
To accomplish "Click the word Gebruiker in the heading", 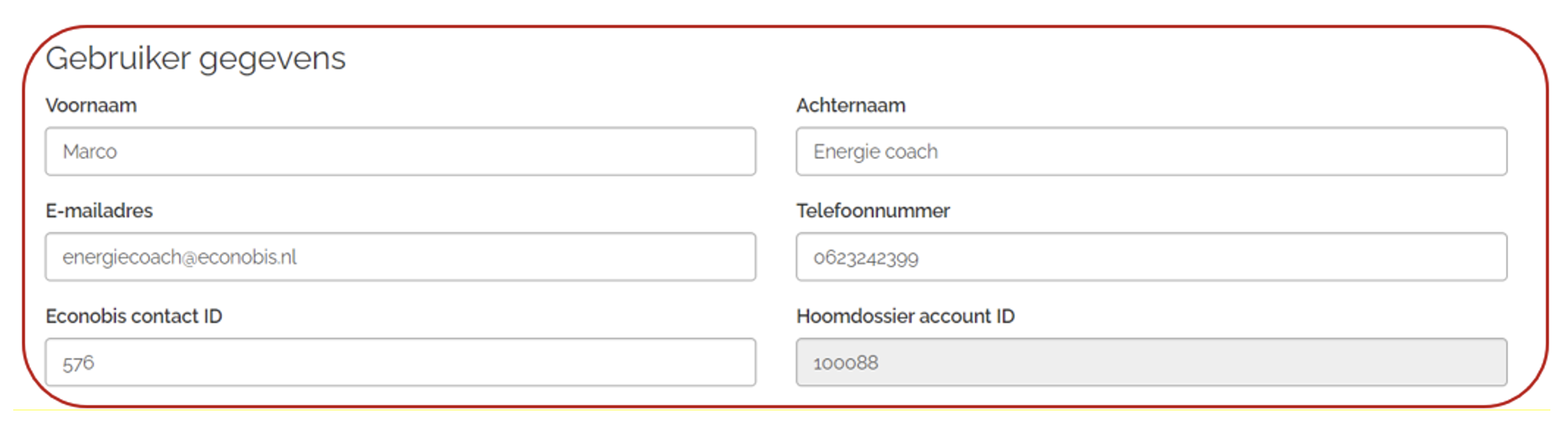I will (x=118, y=58).
